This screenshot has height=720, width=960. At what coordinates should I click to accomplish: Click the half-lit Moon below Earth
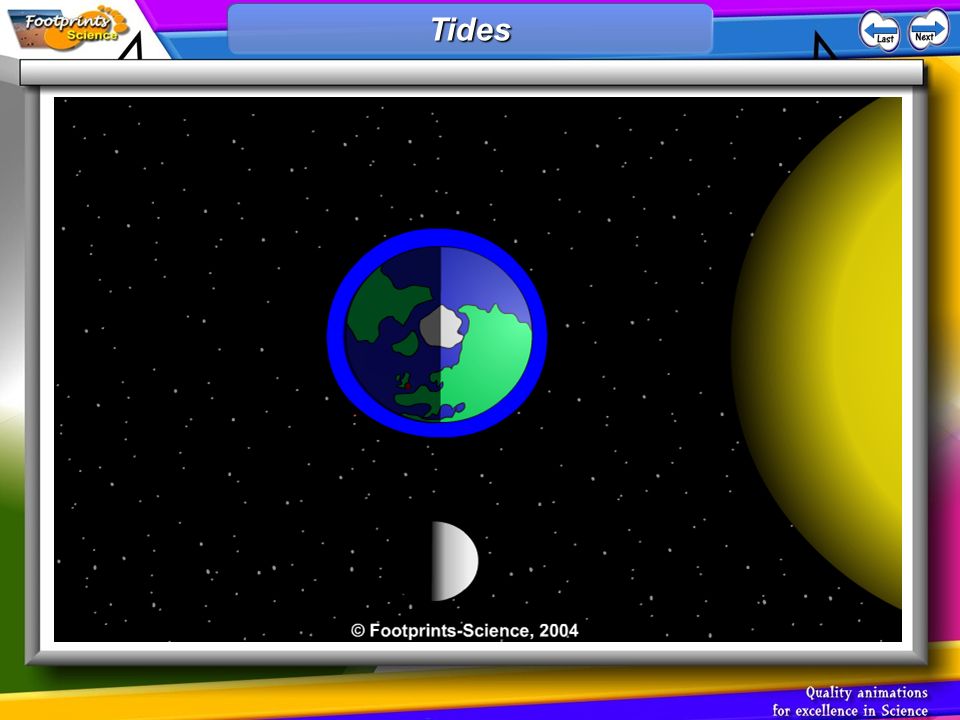coord(455,561)
